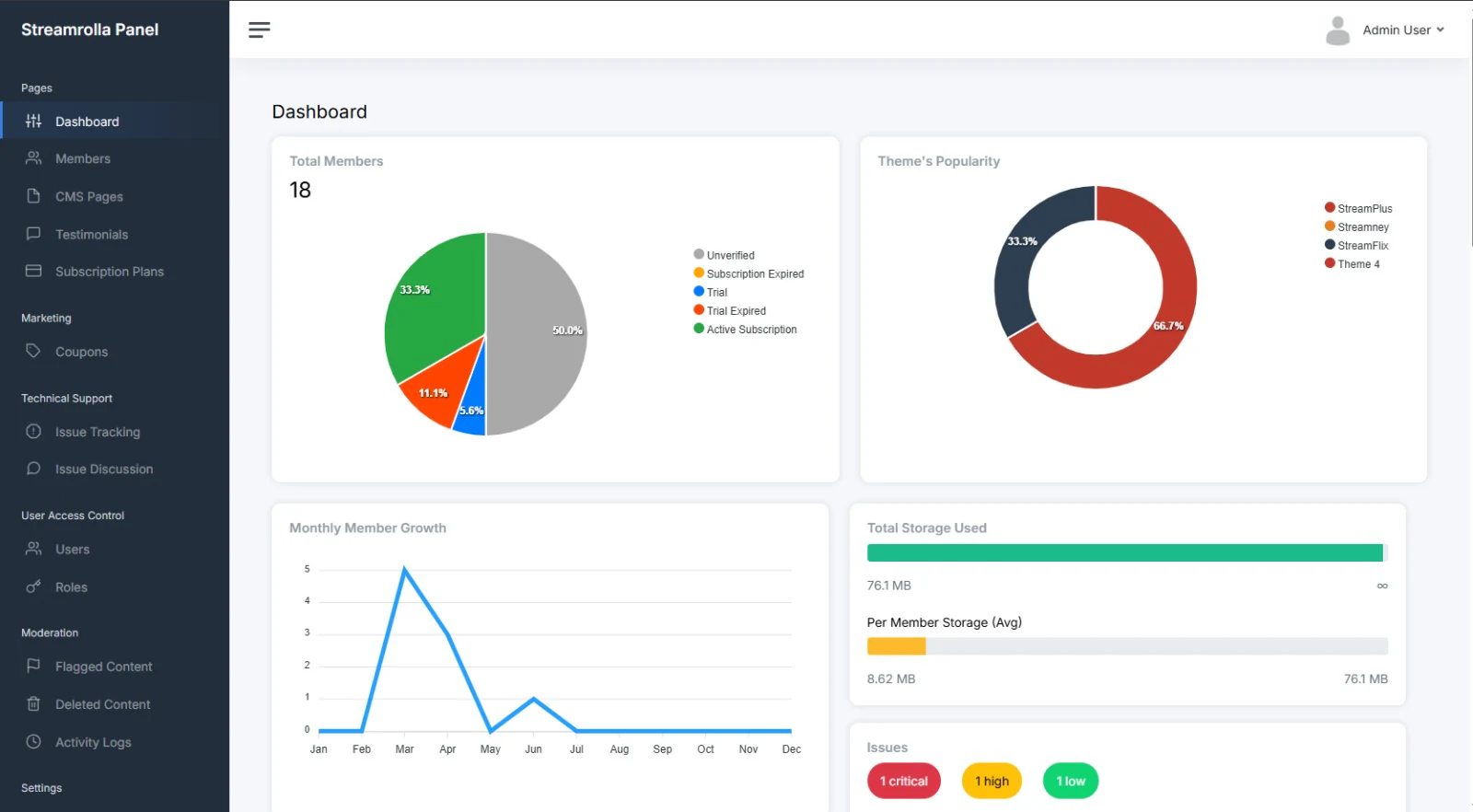This screenshot has width=1473, height=812.
Task: Click the Issue Discussion chat icon
Action: point(34,469)
